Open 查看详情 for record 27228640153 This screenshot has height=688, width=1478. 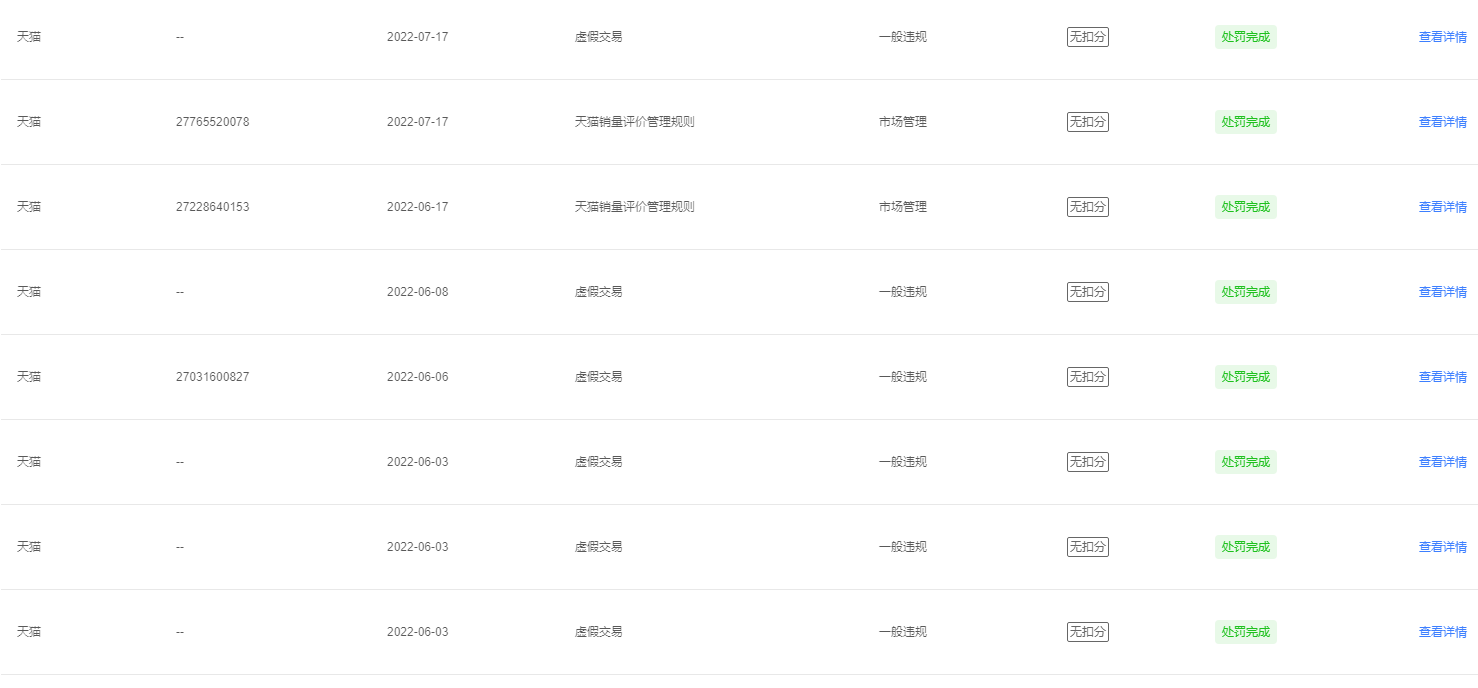click(1442, 207)
